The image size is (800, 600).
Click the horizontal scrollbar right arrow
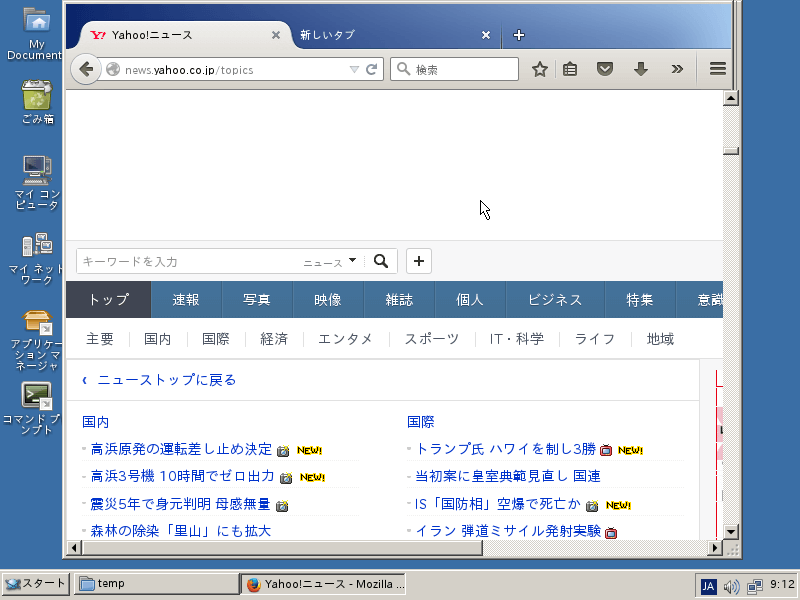click(x=715, y=548)
